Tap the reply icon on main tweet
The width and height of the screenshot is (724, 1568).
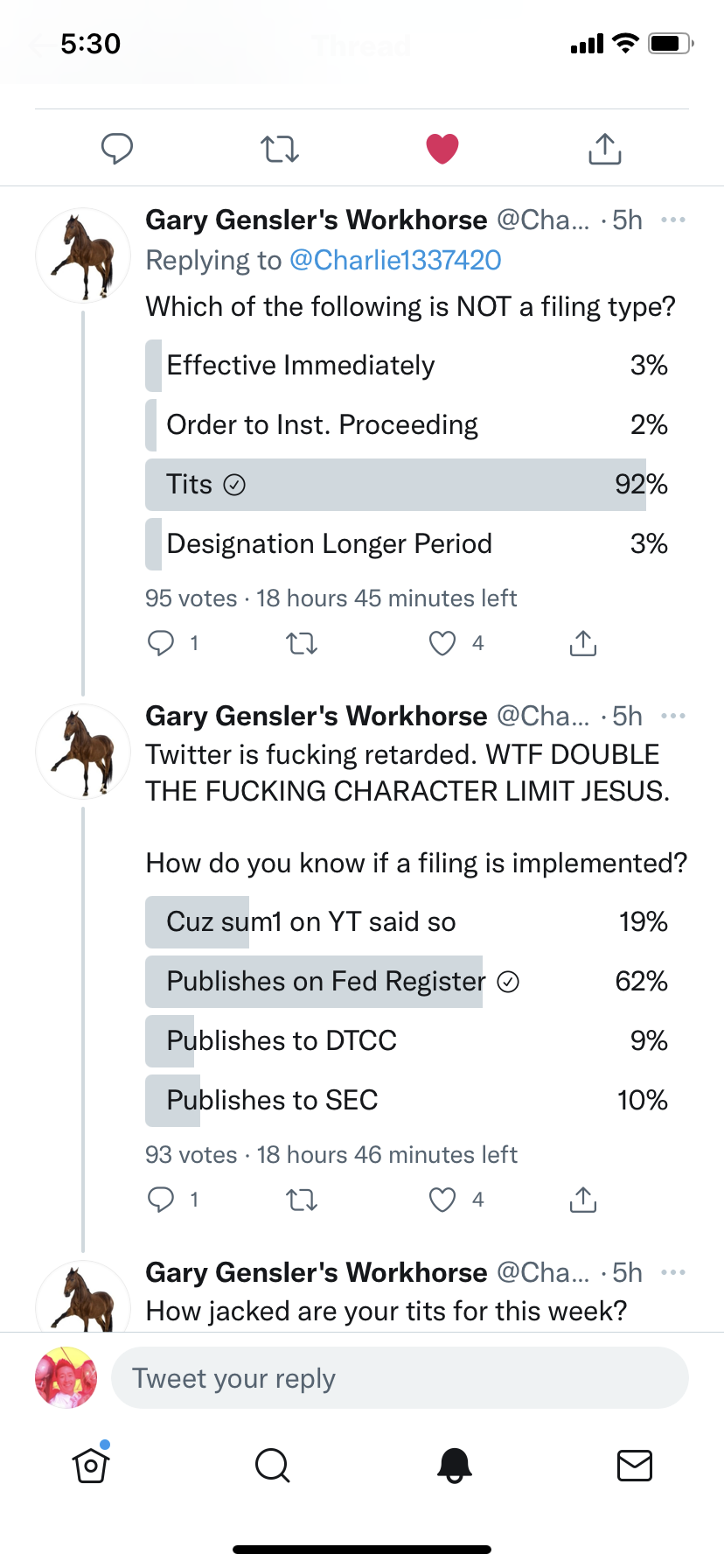click(116, 149)
